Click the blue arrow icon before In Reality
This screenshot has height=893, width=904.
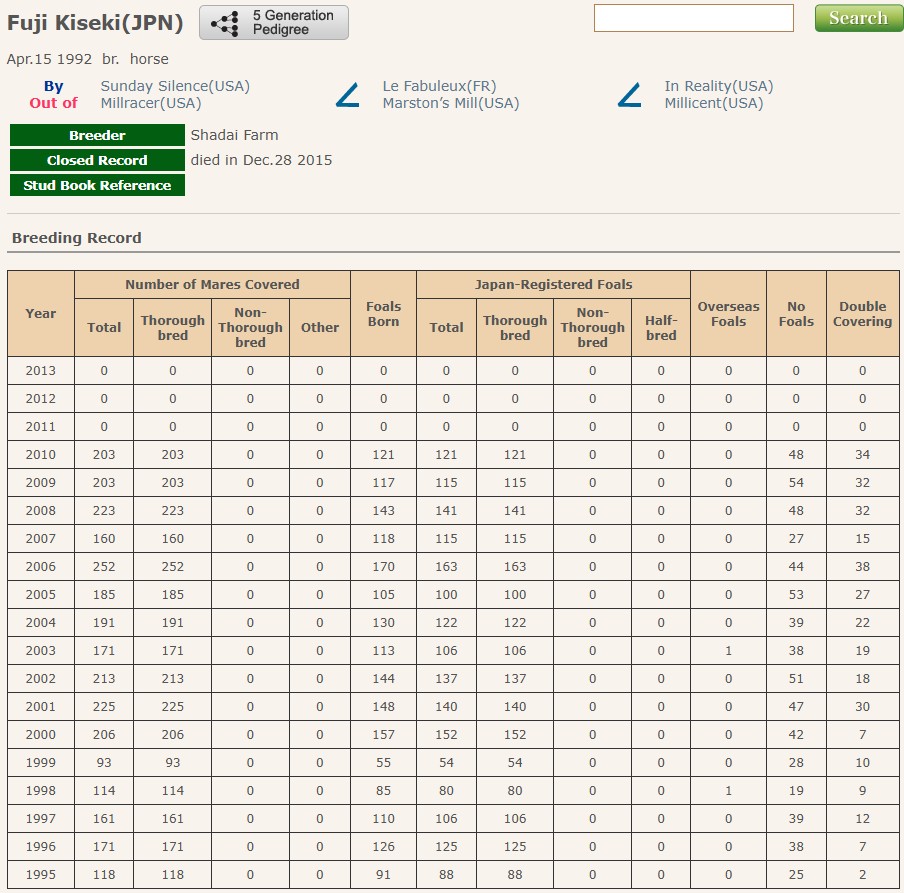pos(630,95)
